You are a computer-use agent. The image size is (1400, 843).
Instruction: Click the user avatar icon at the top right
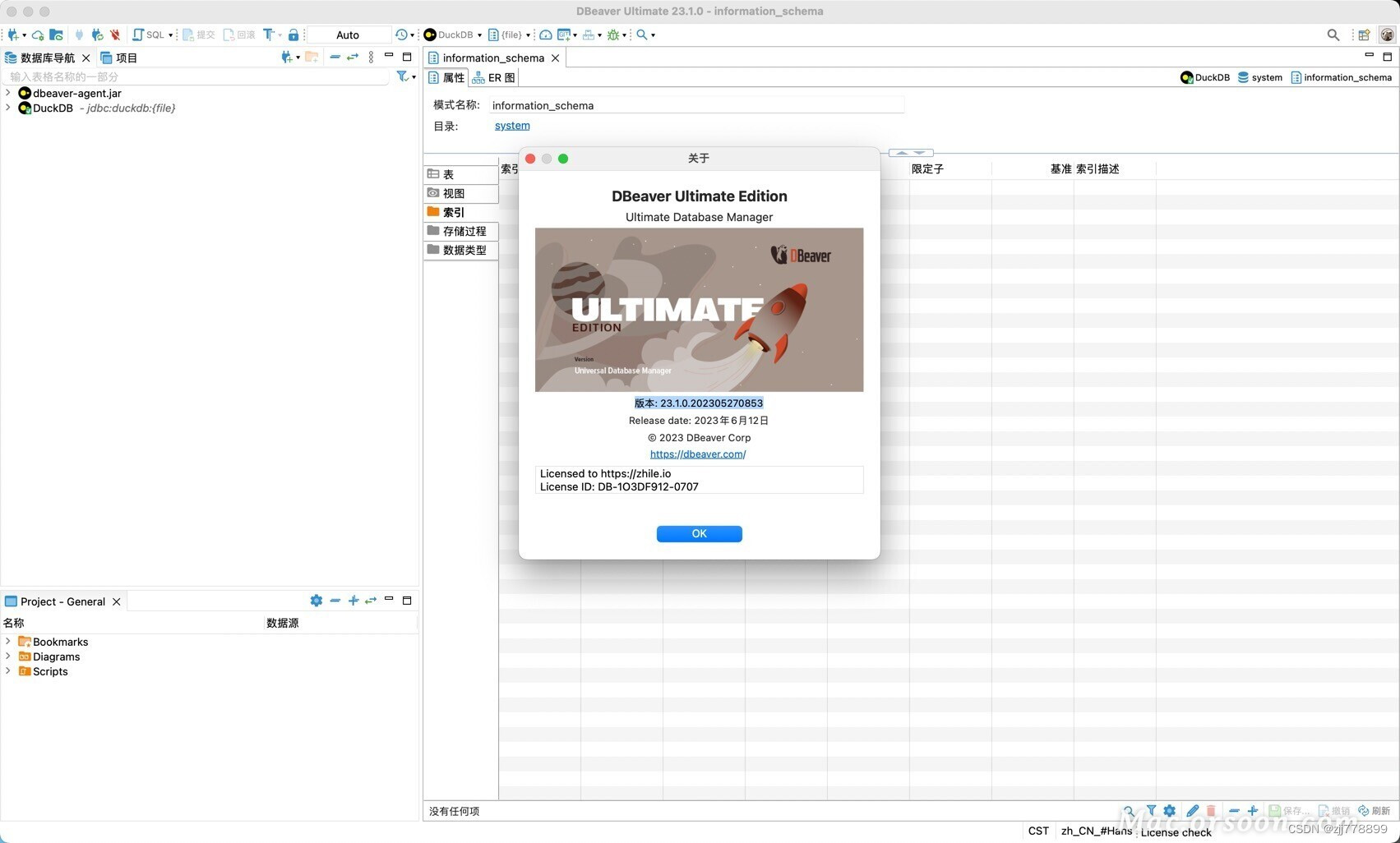[x=1387, y=35]
